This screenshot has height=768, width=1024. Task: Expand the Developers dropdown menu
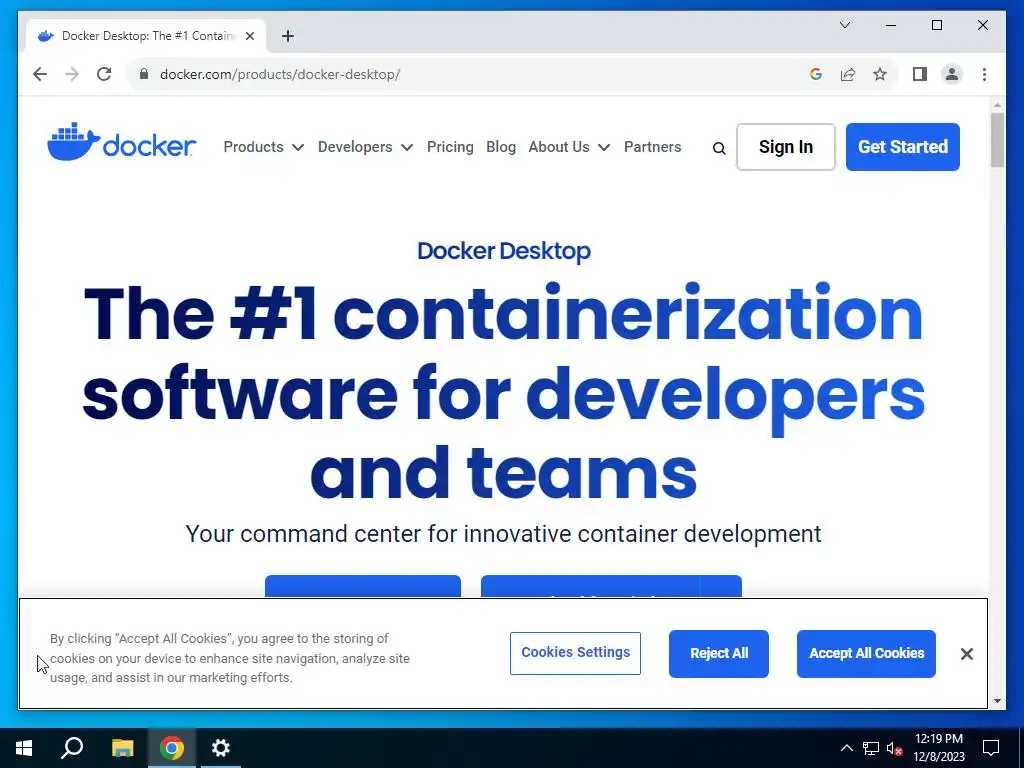(x=366, y=147)
